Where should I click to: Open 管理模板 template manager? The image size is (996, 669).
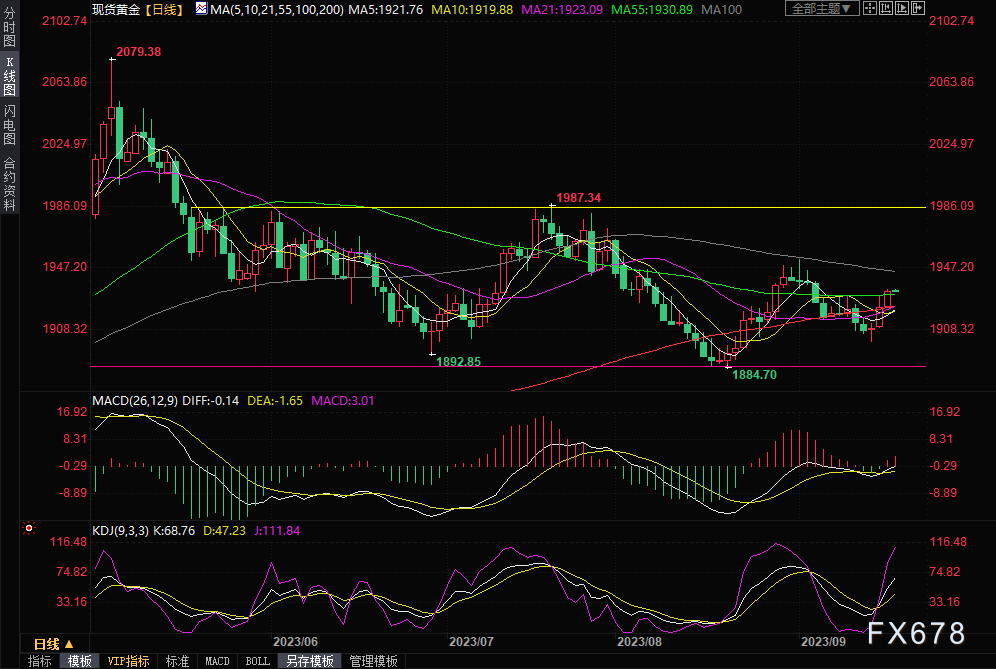pos(373,661)
